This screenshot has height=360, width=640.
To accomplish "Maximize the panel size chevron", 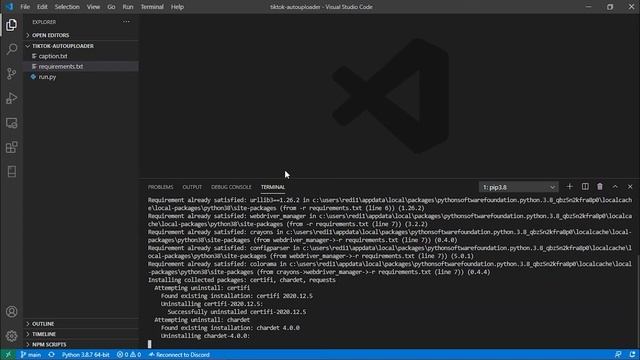I will (x=615, y=187).
